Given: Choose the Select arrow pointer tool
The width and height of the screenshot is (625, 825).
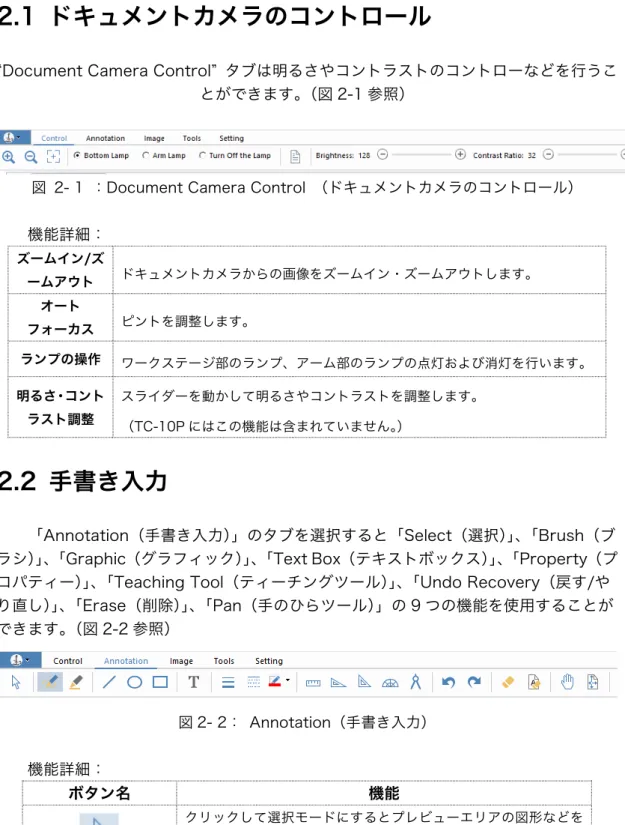Looking at the screenshot, I should click(x=16, y=682).
